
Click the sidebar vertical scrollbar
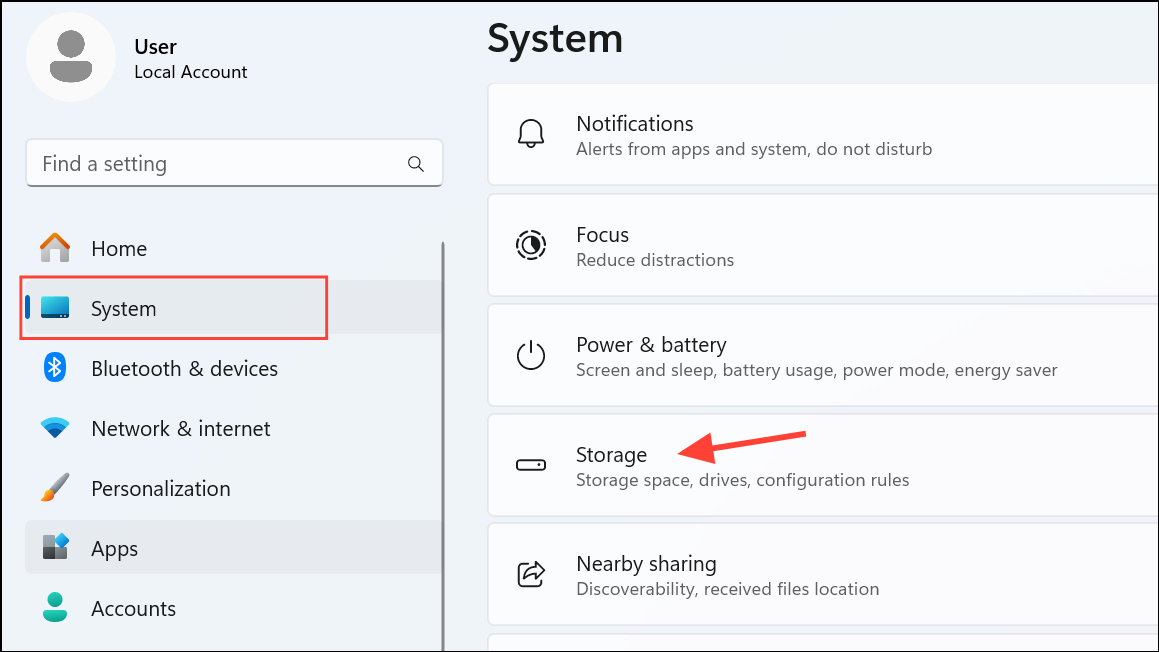click(443, 440)
